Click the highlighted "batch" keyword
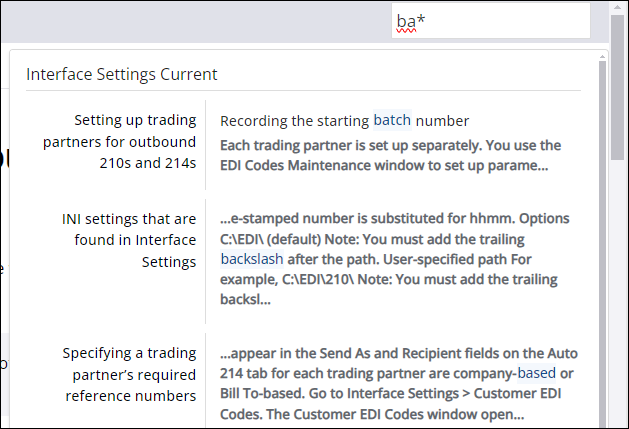The width and height of the screenshot is (629, 429). click(x=392, y=120)
